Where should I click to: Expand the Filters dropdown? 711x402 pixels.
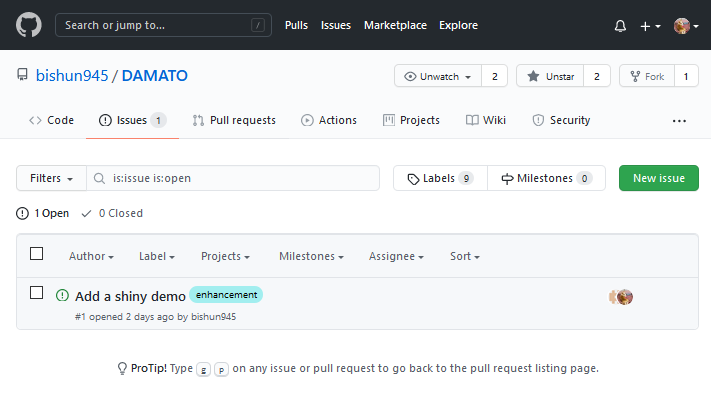coord(51,178)
